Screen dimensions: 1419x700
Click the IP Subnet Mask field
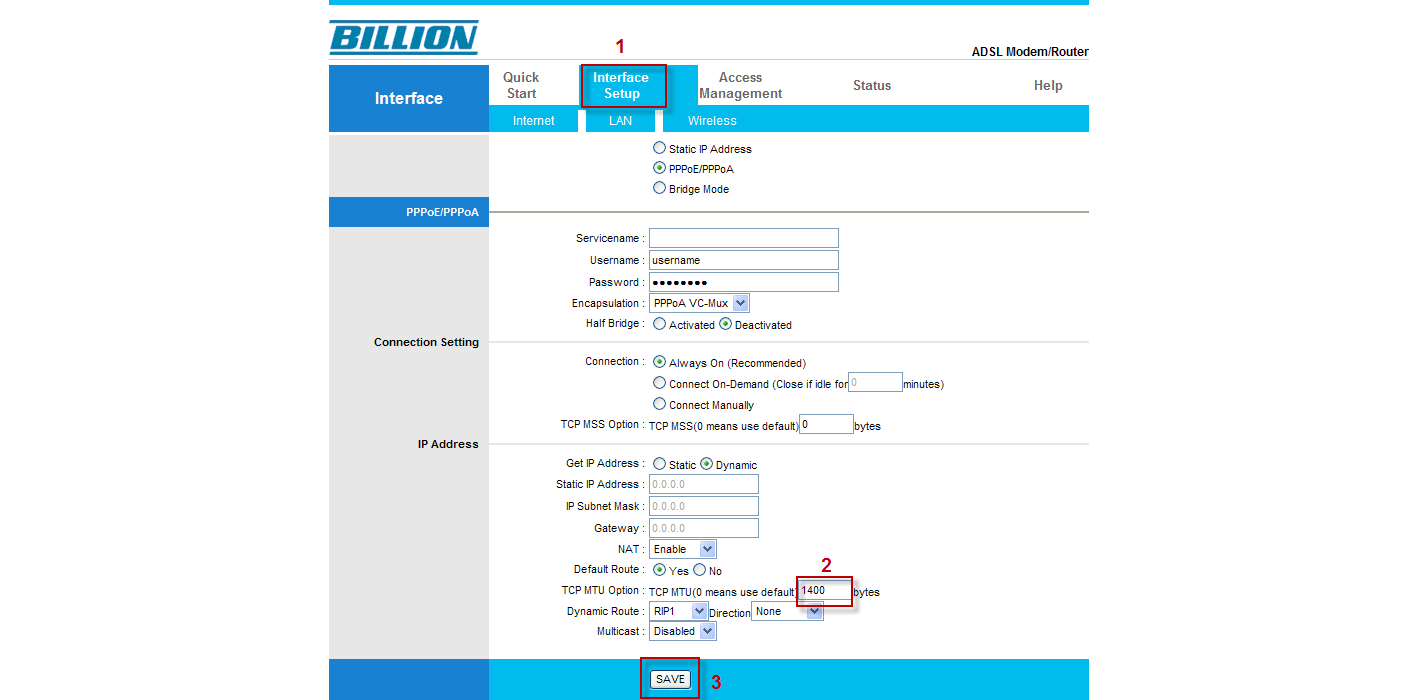point(704,506)
